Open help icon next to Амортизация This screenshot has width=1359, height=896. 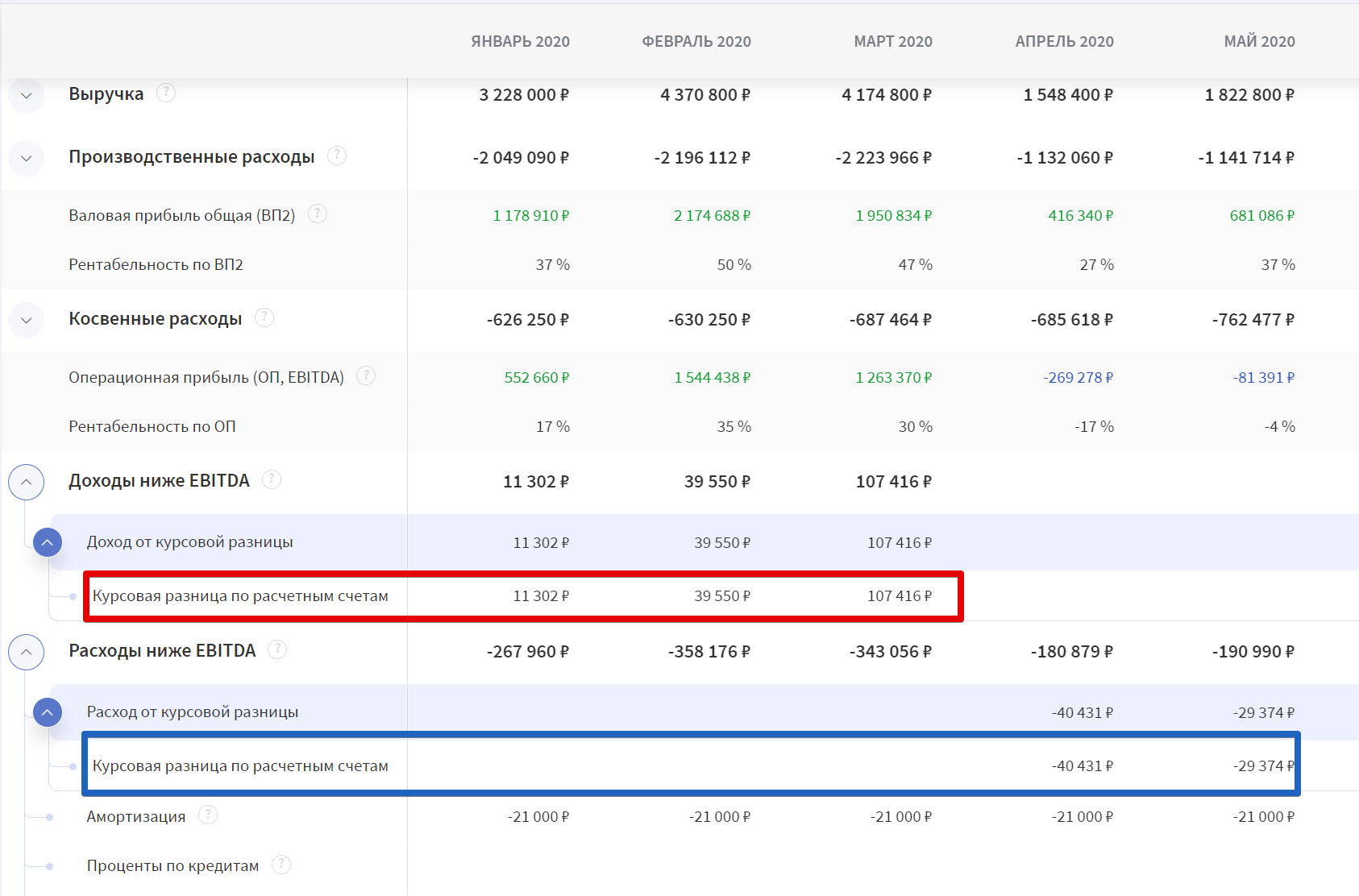pos(208,815)
